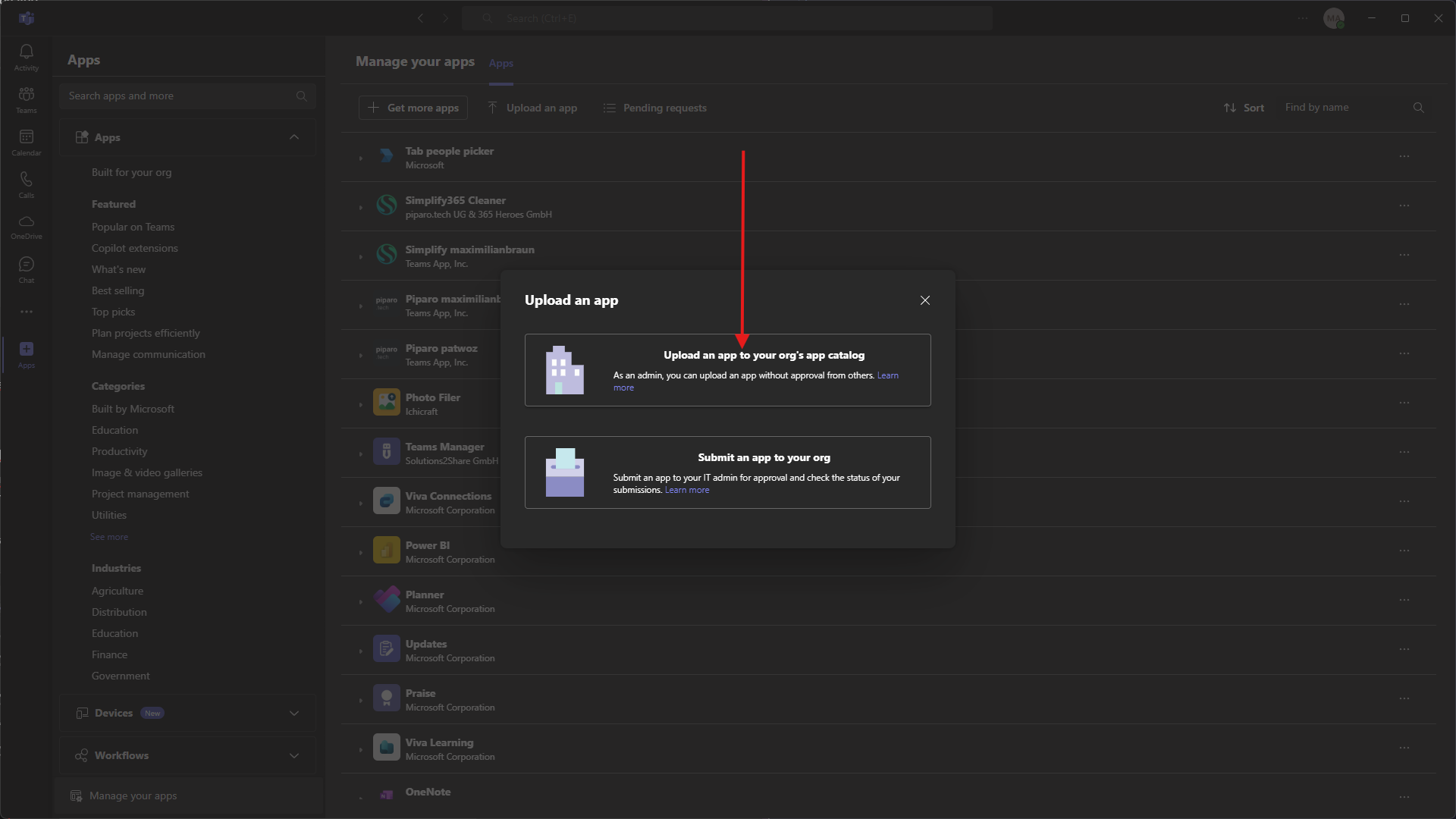This screenshot has width=1456, height=819.
Task: Open Copilot extensions category
Action: tap(135, 249)
